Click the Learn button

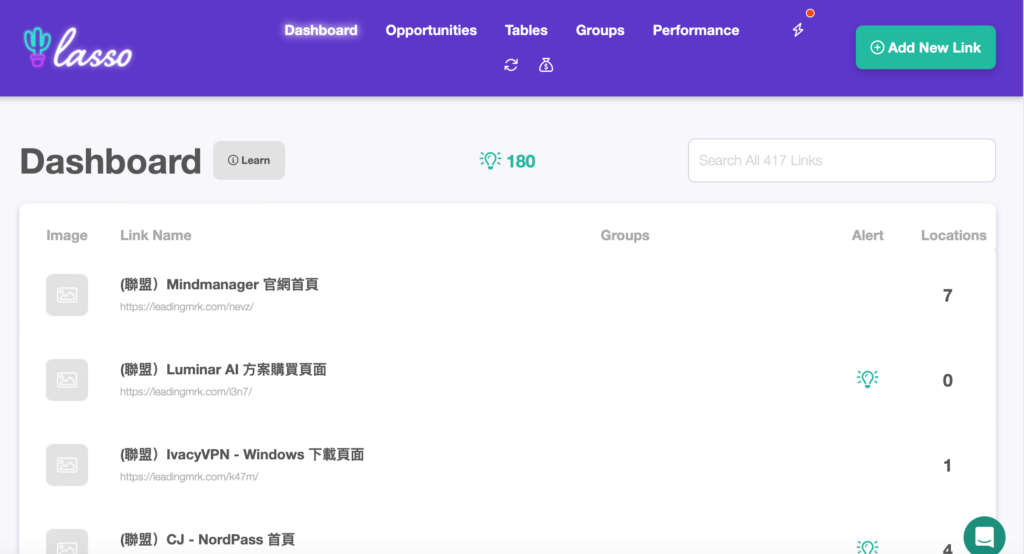249,160
